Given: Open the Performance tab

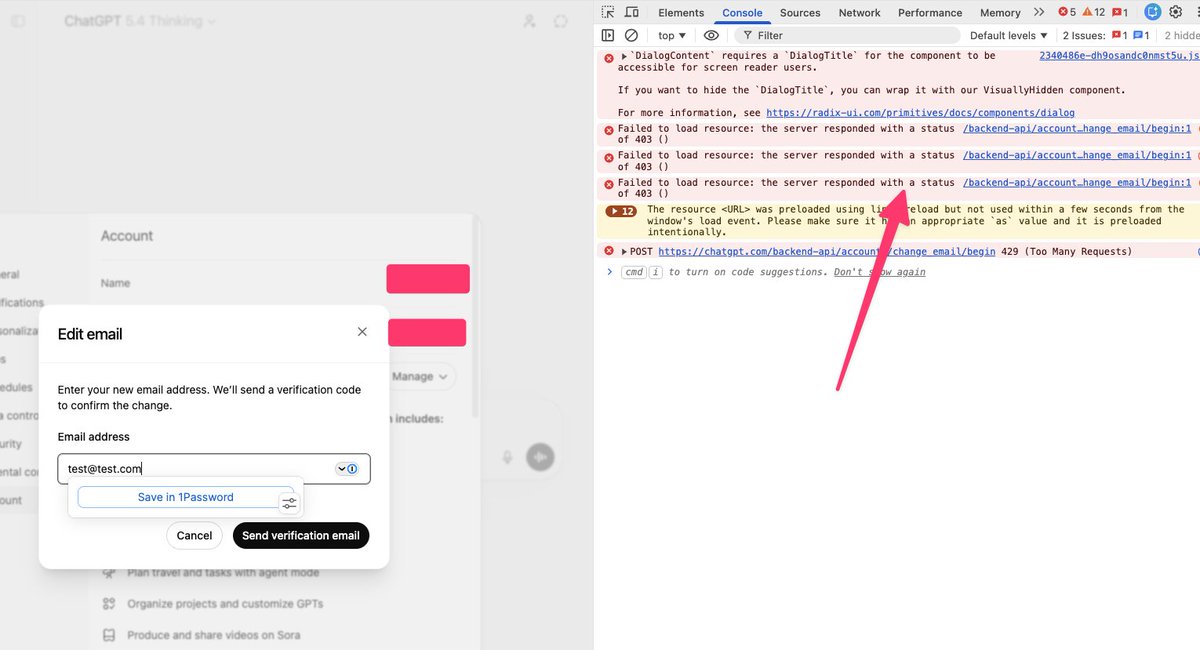Looking at the screenshot, I should click(x=930, y=12).
